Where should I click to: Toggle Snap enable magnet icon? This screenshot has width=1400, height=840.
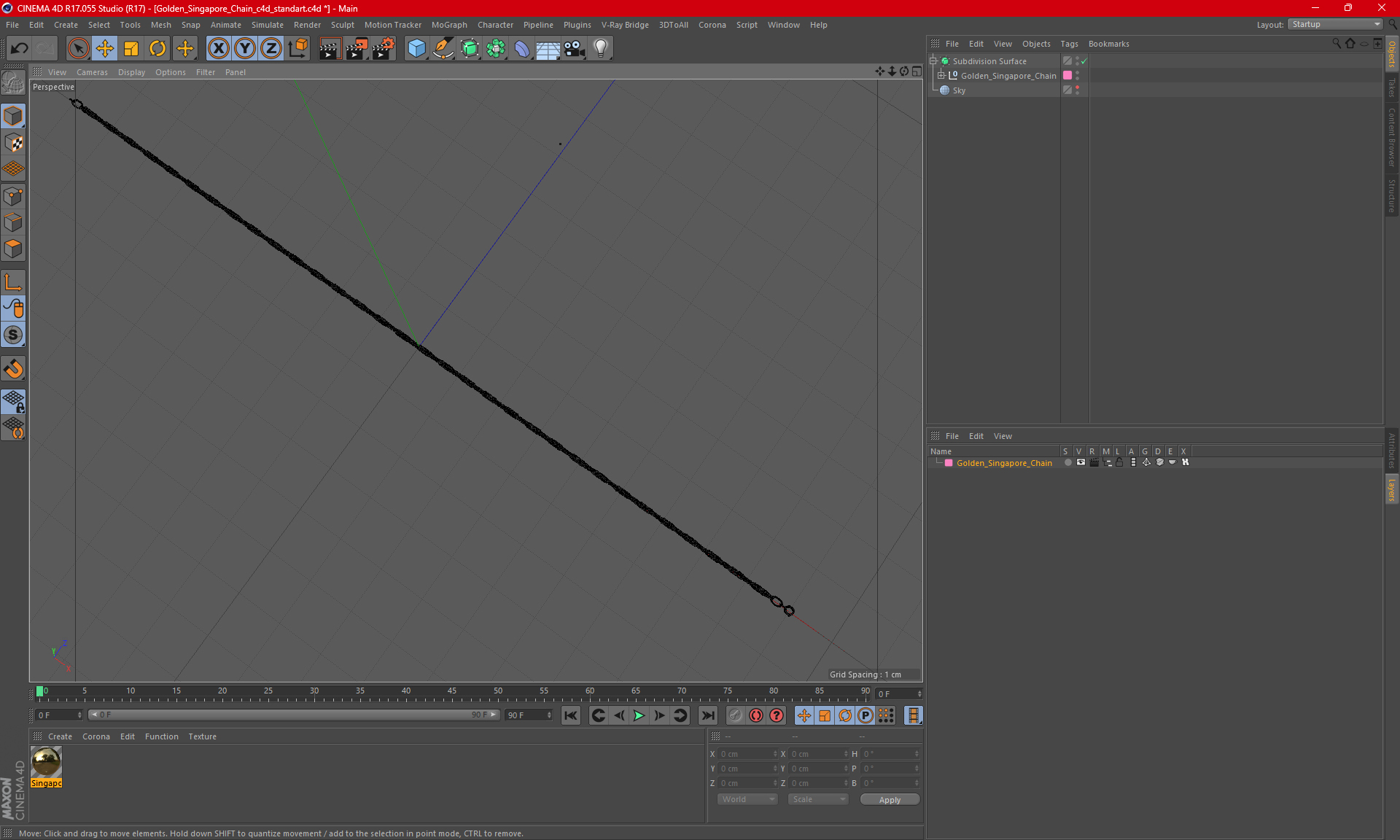13,369
